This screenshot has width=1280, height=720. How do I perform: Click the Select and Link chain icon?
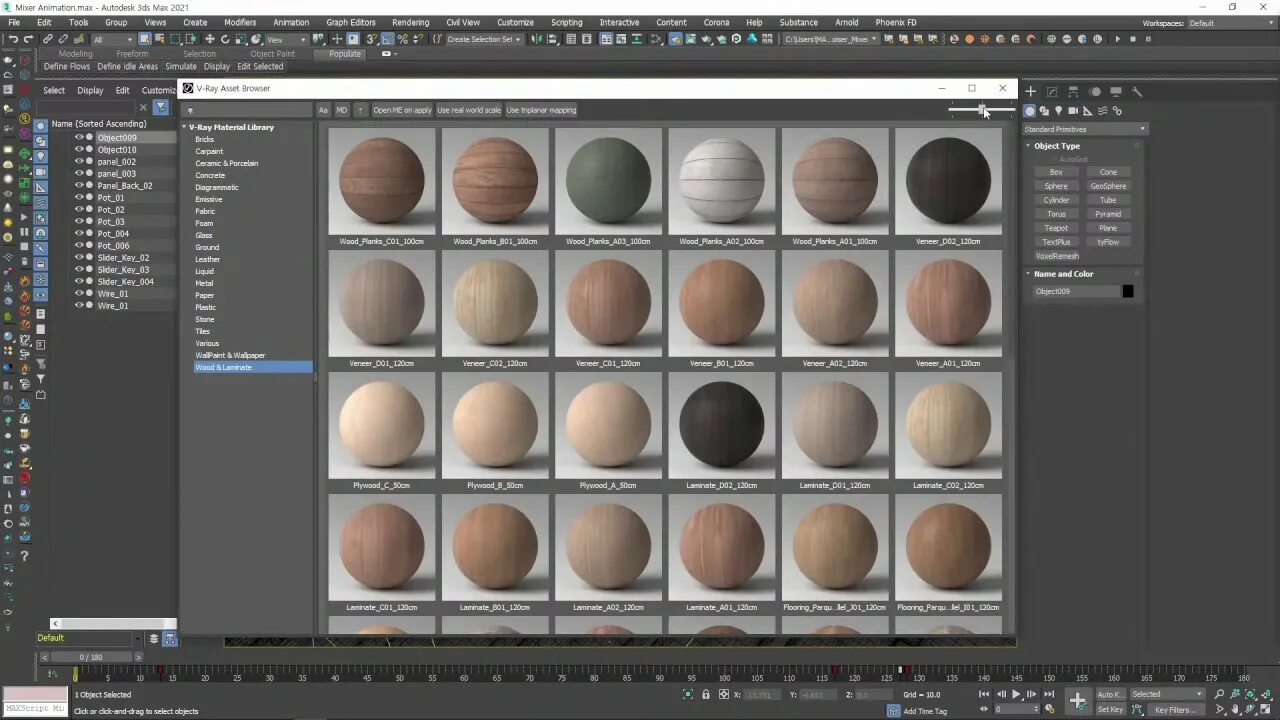click(x=47, y=39)
